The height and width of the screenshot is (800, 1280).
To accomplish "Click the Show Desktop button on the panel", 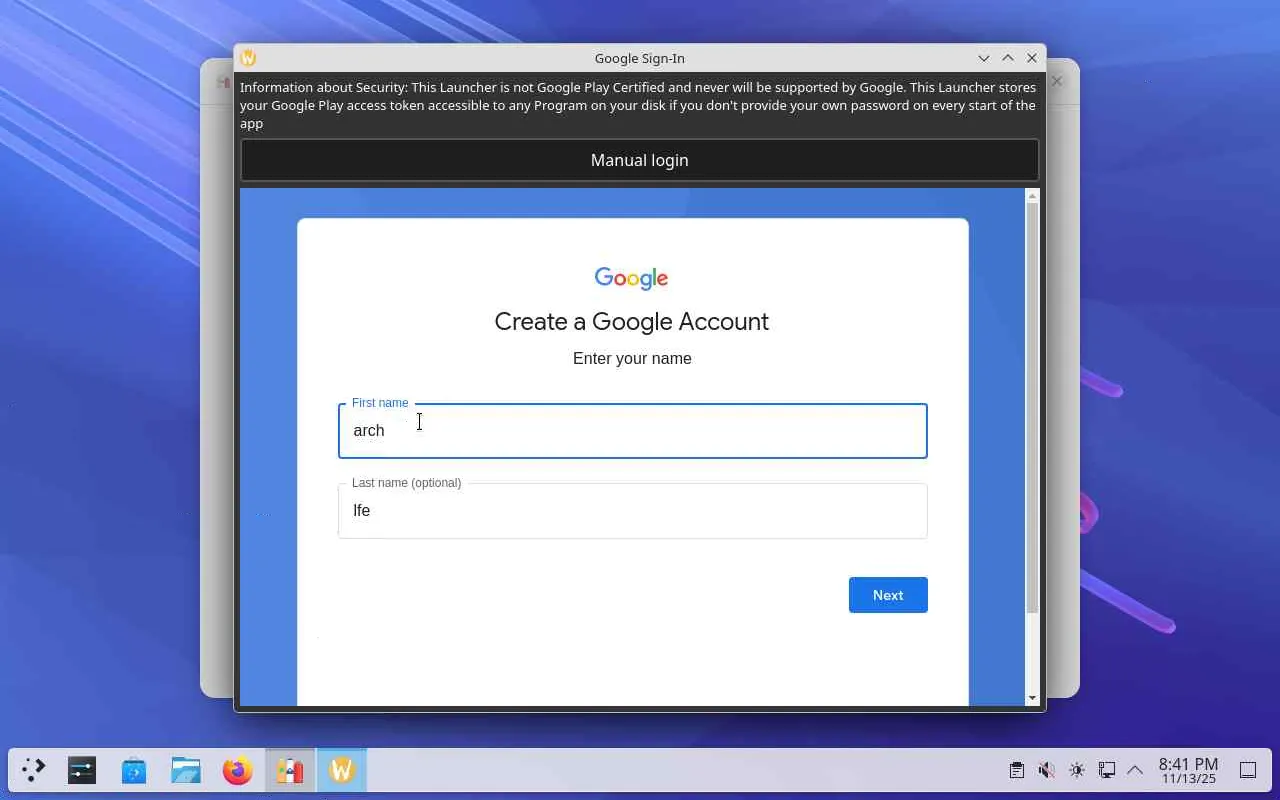I will tap(1248, 770).
